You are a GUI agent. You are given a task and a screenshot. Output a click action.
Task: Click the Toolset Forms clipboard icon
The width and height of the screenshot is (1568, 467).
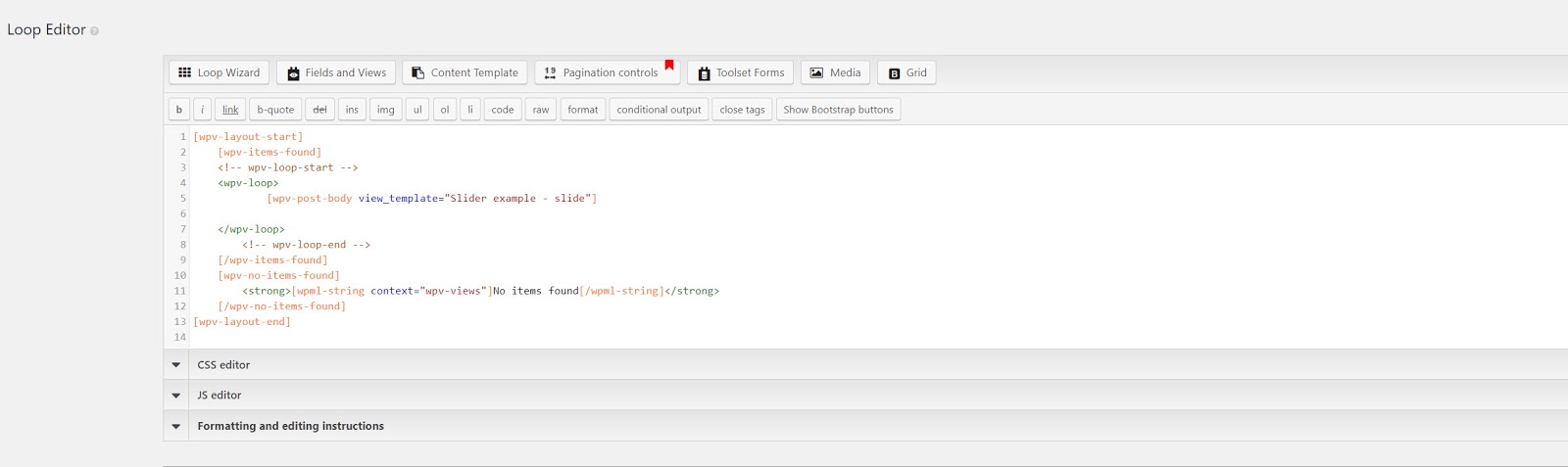click(704, 73)
